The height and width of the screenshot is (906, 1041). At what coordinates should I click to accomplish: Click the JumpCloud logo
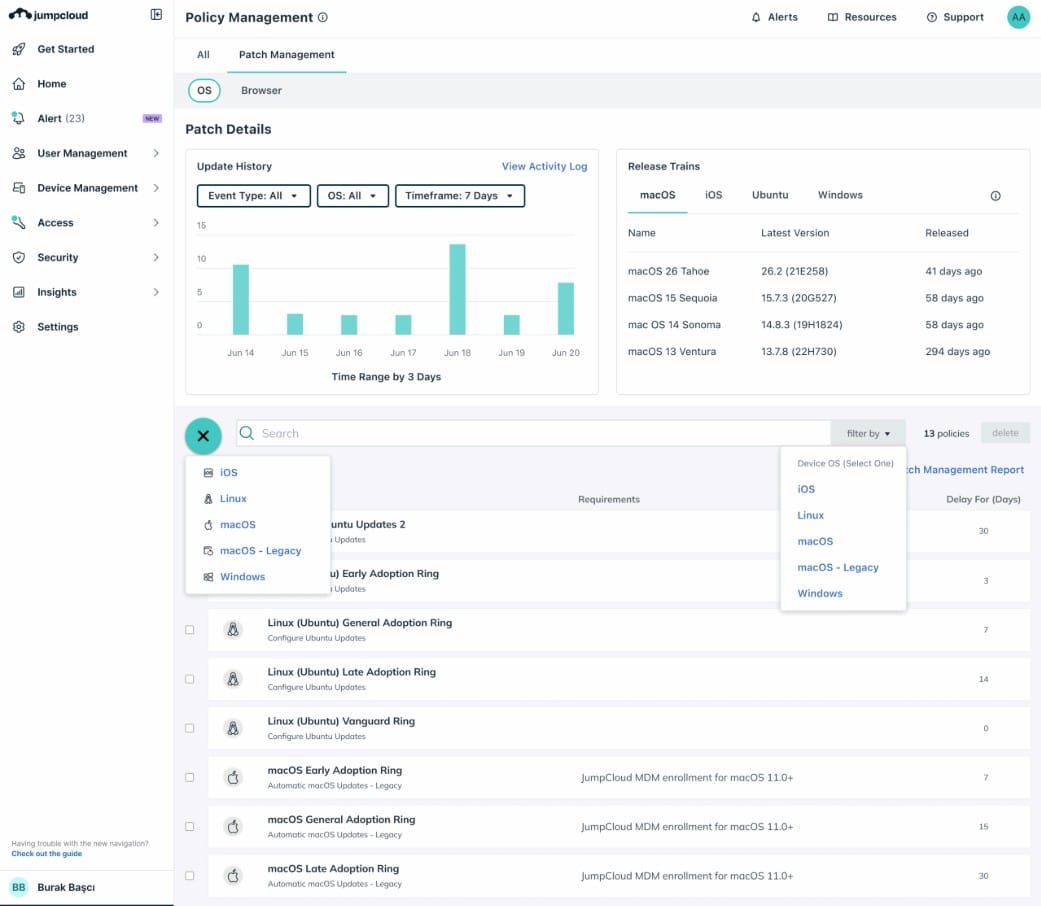click(48, 15)
